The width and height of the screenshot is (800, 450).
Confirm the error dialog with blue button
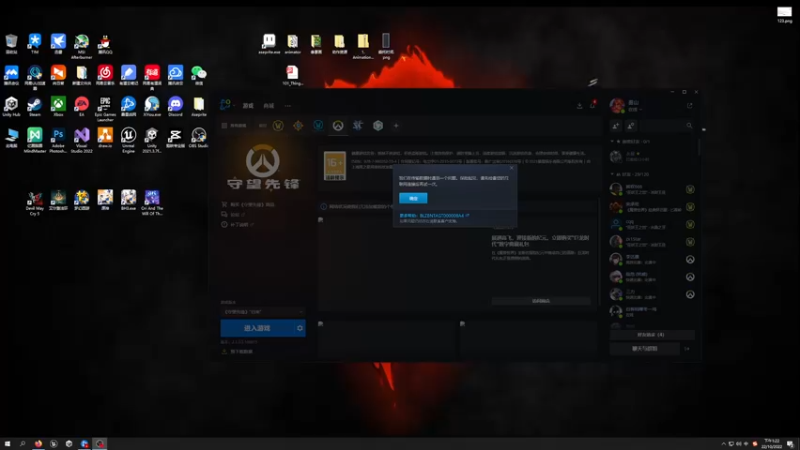click(413, 198)
